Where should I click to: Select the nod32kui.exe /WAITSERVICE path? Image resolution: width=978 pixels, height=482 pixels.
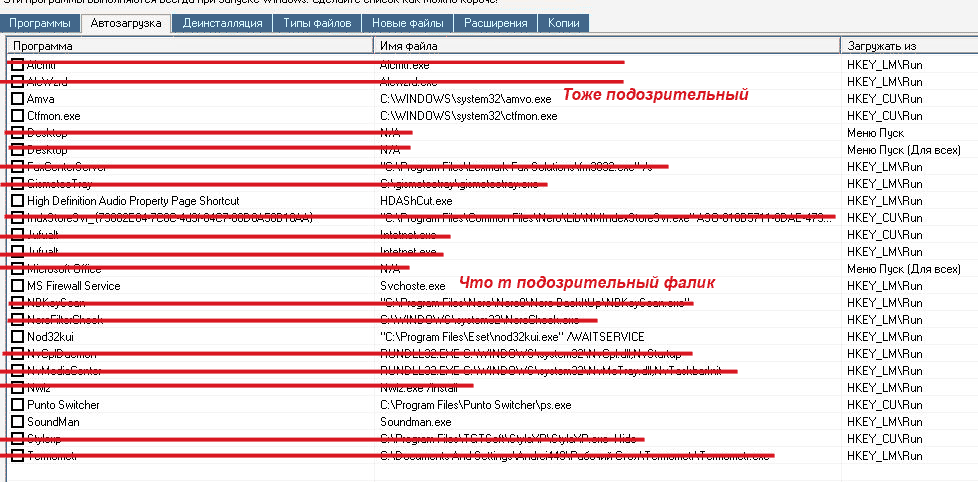point(512,337)
